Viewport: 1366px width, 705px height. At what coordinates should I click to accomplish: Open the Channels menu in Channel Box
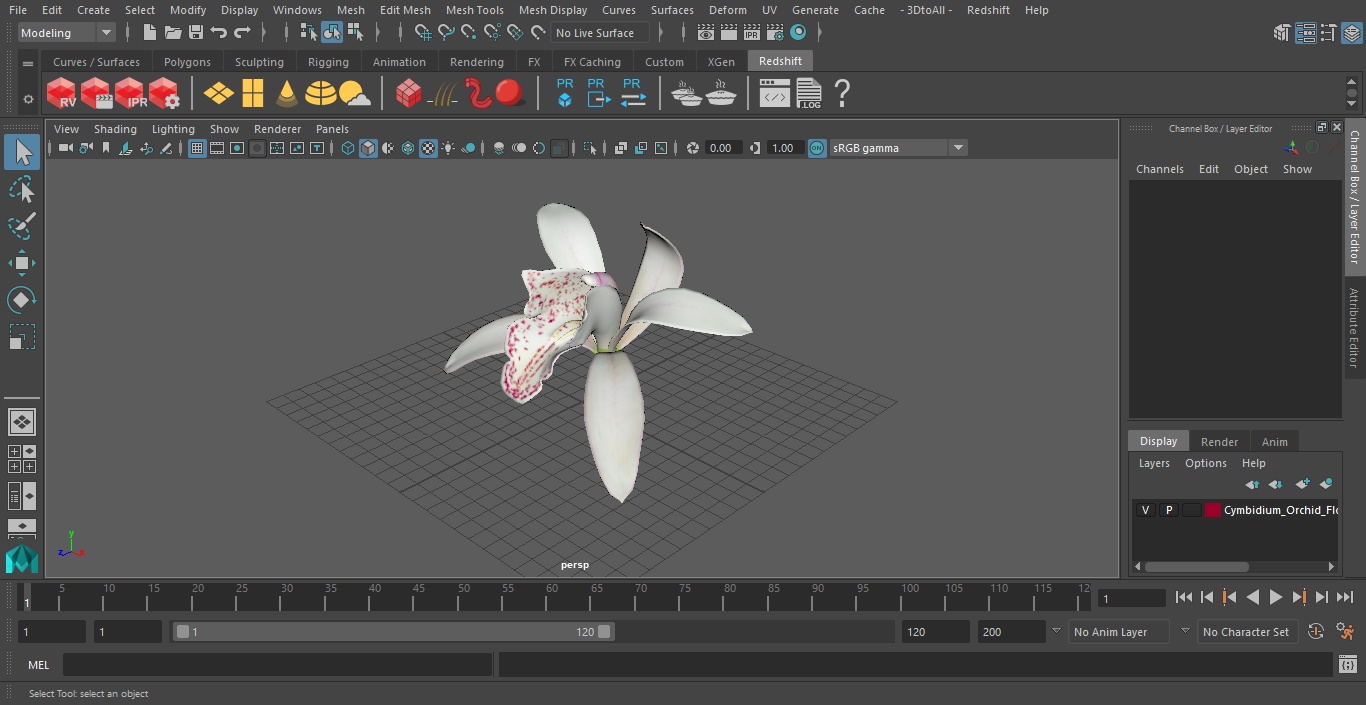1159,169
